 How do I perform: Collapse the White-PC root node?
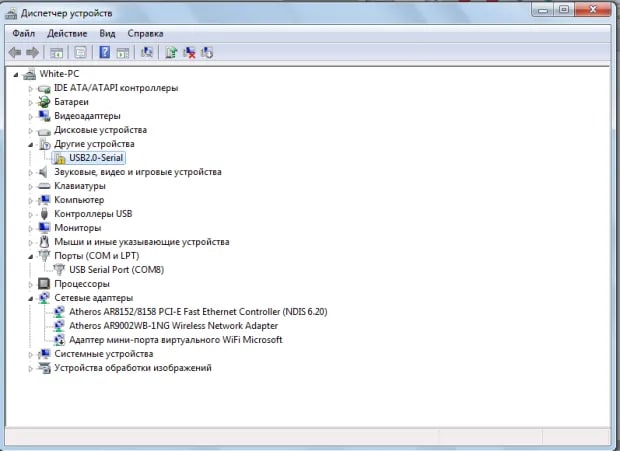point(15,74)
